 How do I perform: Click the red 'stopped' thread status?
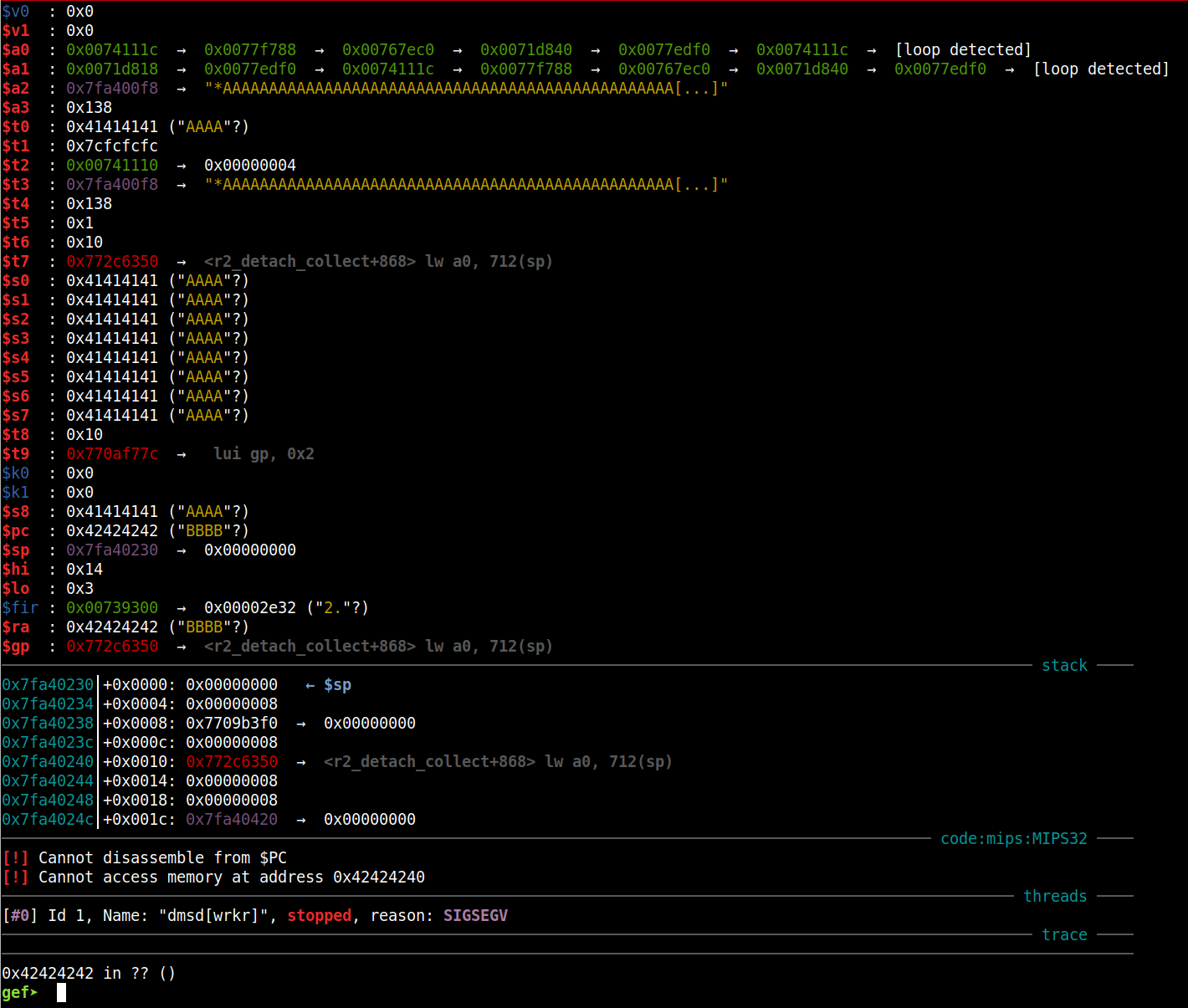click(x=319, y=915)
